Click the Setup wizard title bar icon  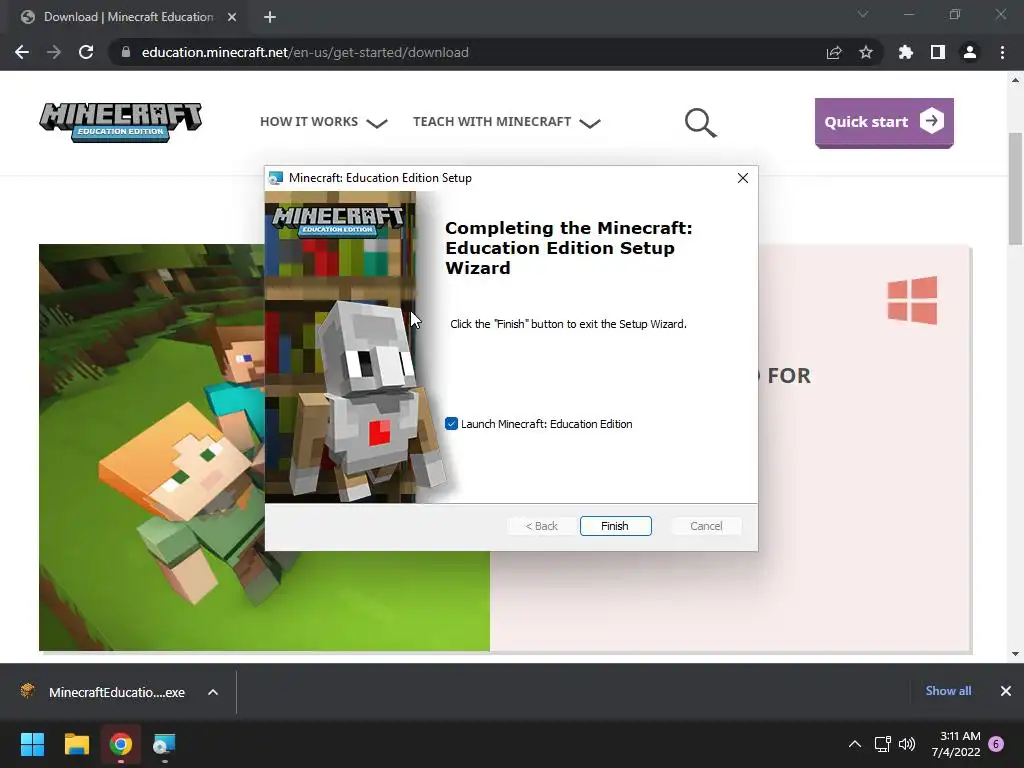point(276,178)
